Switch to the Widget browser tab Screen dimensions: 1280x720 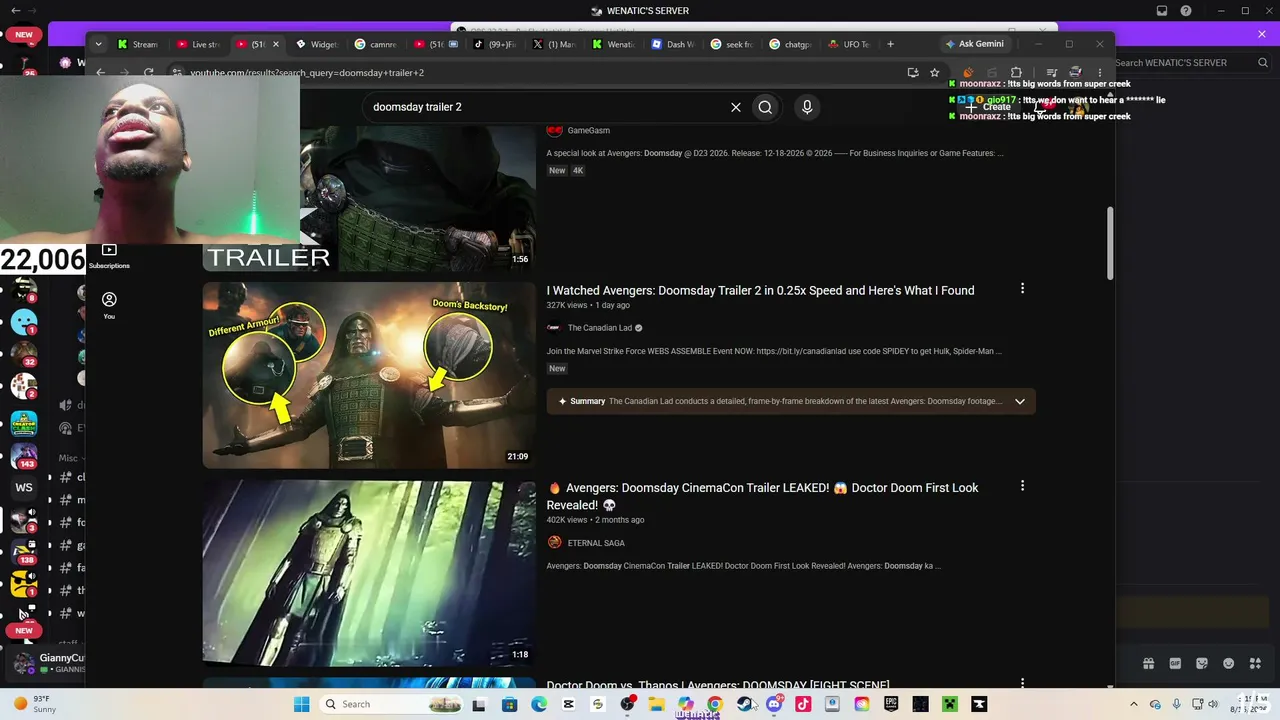(x=317, y=44)
